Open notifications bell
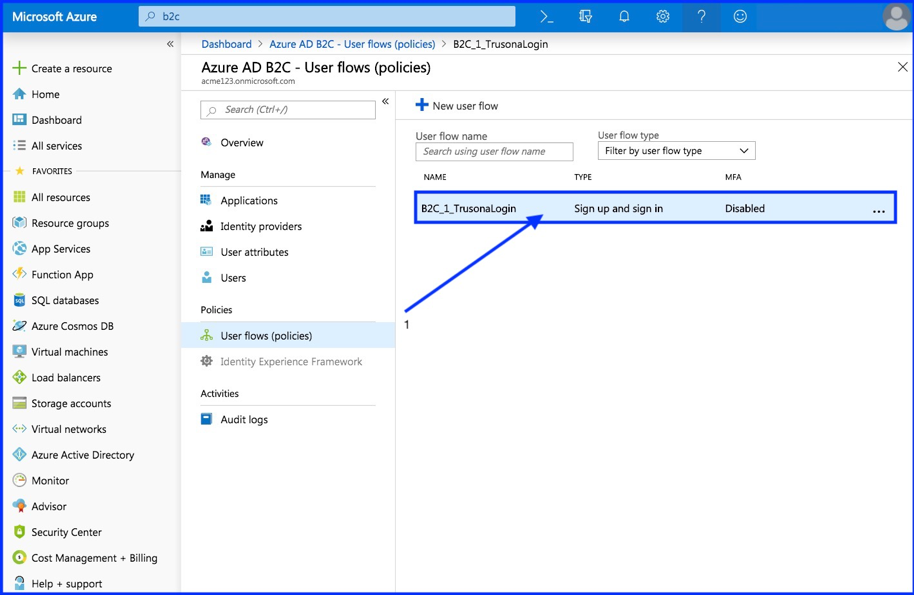This screenshot has height=595, width=914. (624, 16)
